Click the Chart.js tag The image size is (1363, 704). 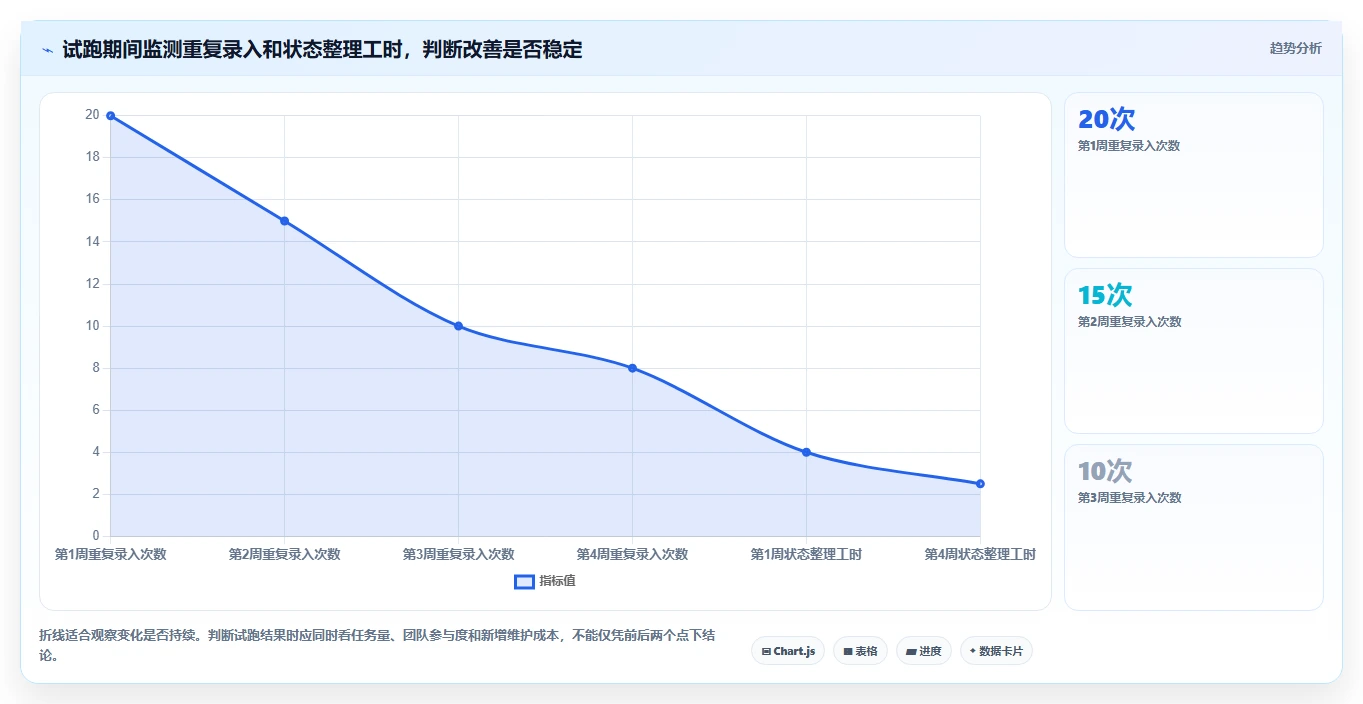pos(788,651)
